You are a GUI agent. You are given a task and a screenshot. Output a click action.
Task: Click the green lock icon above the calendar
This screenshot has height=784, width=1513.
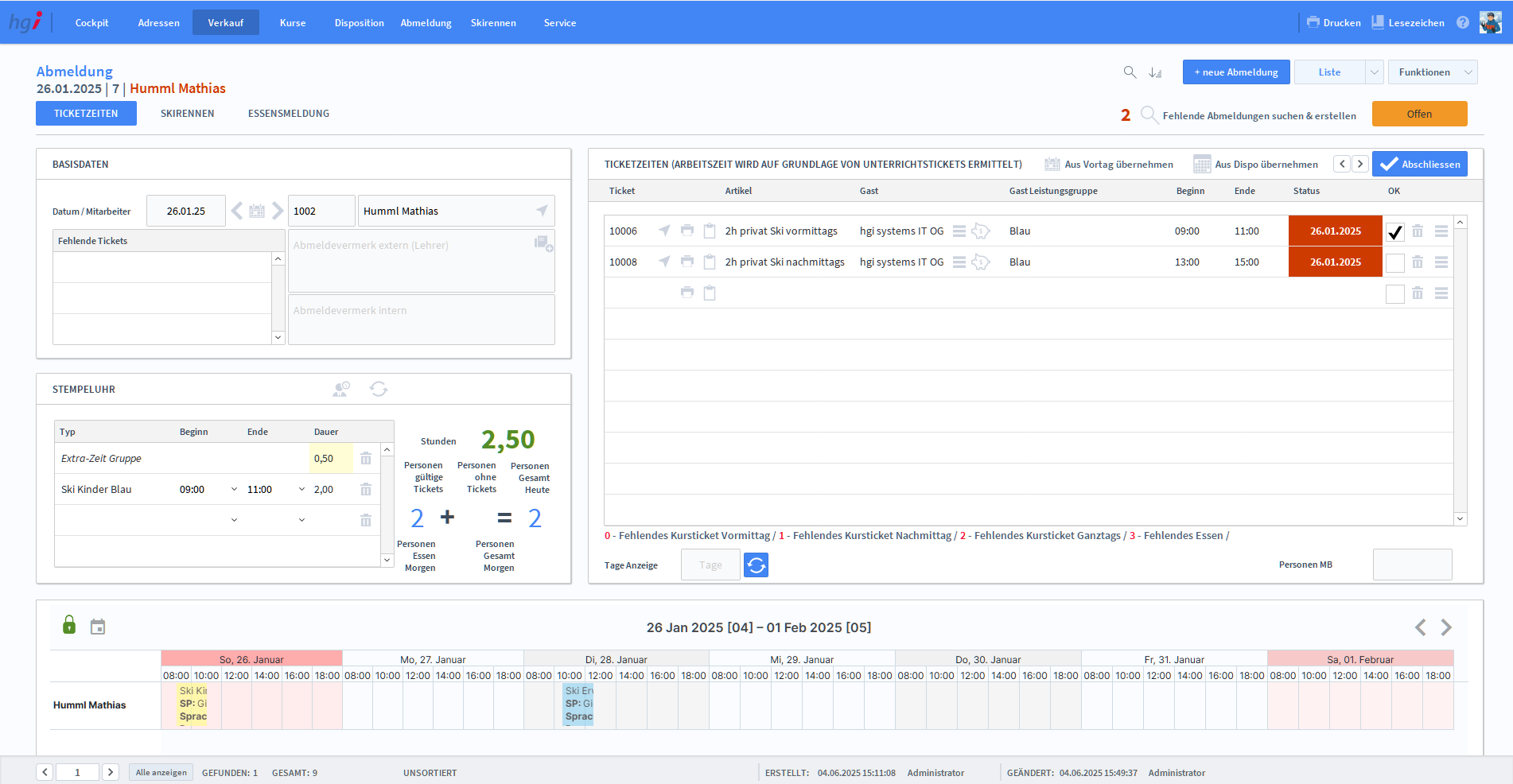click(x=69, y=625)
